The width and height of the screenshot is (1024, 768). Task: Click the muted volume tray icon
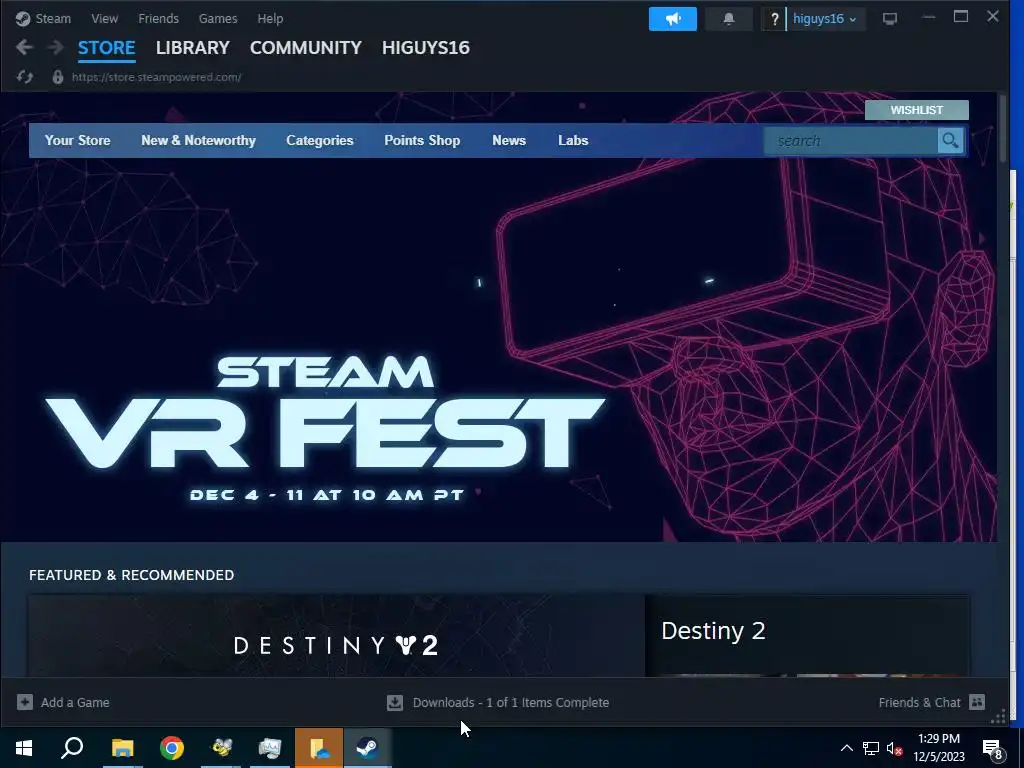[x=894, y=748]
